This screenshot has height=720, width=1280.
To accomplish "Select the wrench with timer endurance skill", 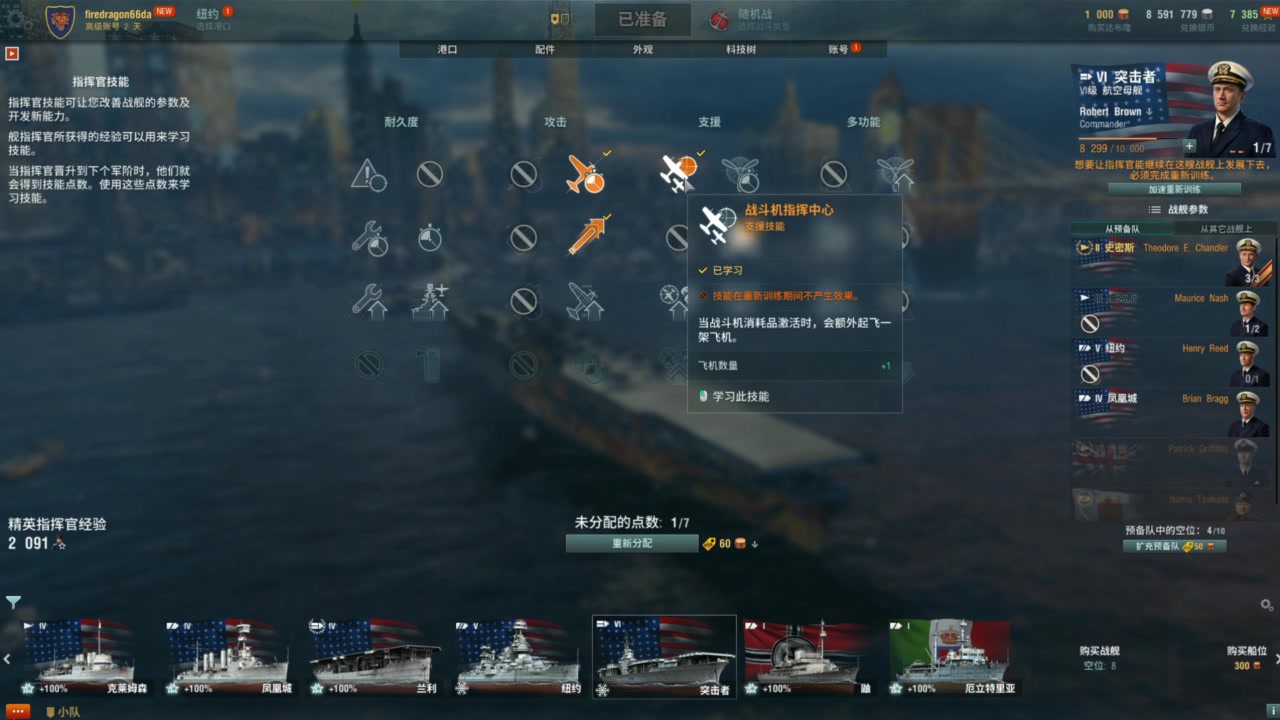I will pyautogui.click(x=370, y=238).
